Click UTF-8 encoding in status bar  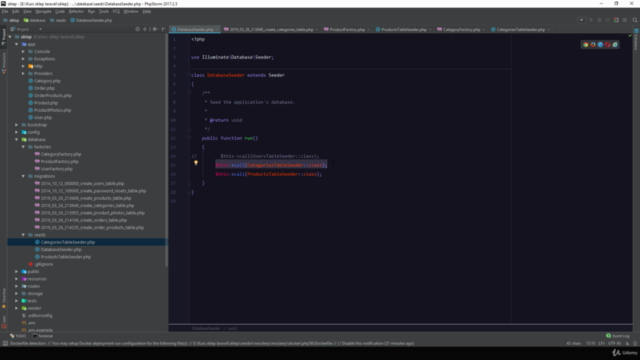click(614, 343)
